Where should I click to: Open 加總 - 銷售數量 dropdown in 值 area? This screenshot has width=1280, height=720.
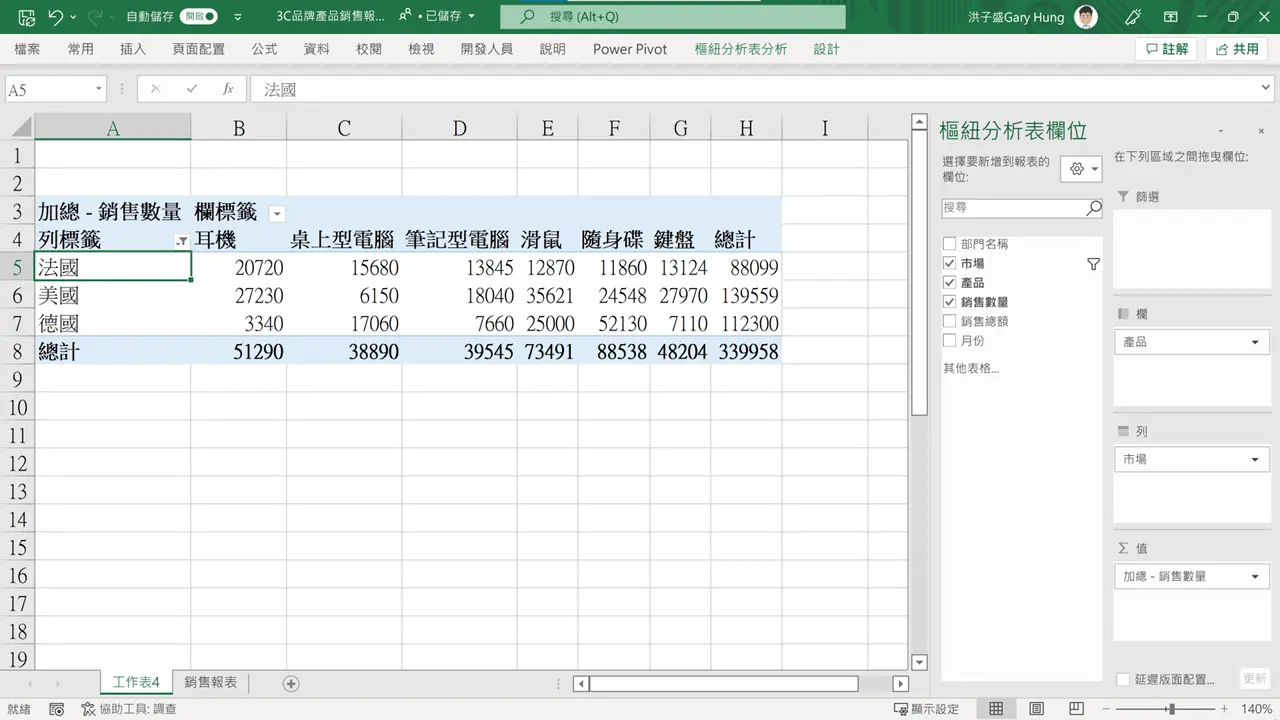click(x=1256, y=577)
